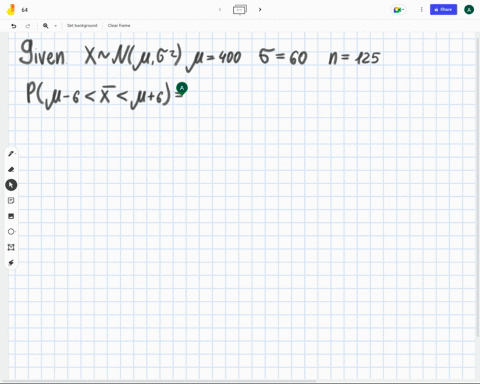Image resolution: width=480 pixels, height=384 pixels.
Task: Choose the Select arrow tool
Action: pyautogui.click(x=11, y=185)
